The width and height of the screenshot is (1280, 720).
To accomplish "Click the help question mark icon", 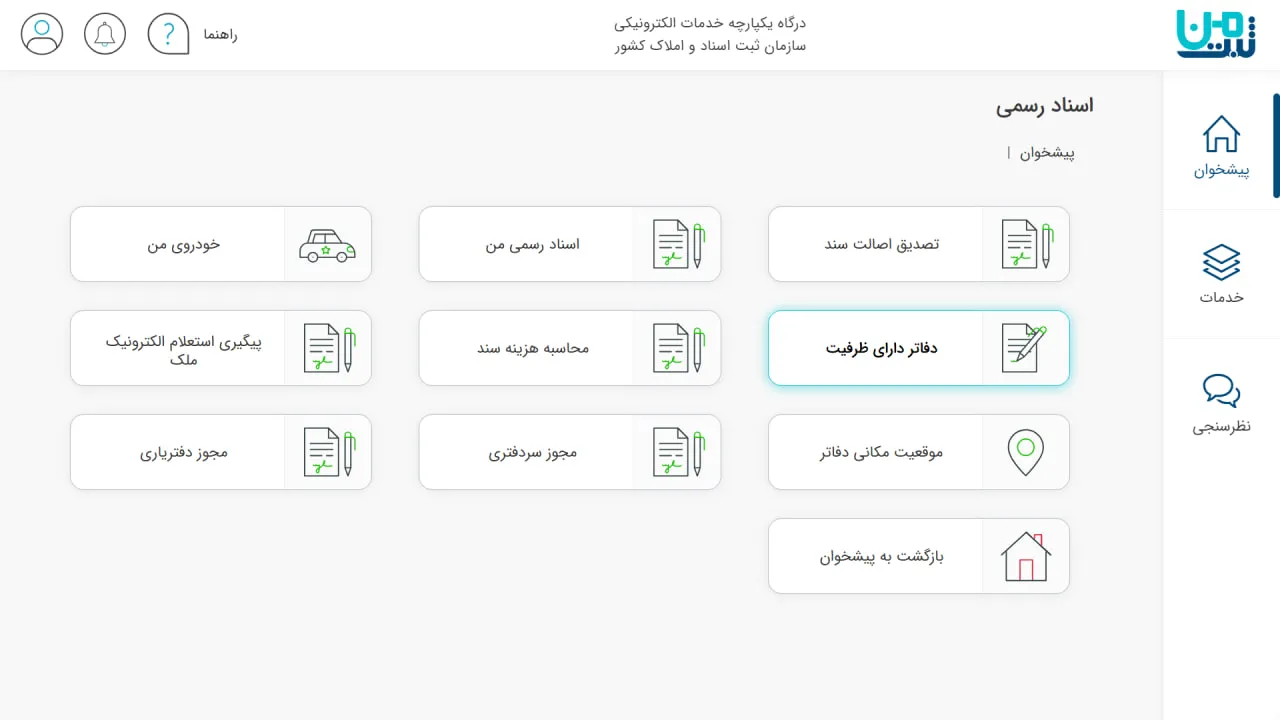I will tap(168, 34).
